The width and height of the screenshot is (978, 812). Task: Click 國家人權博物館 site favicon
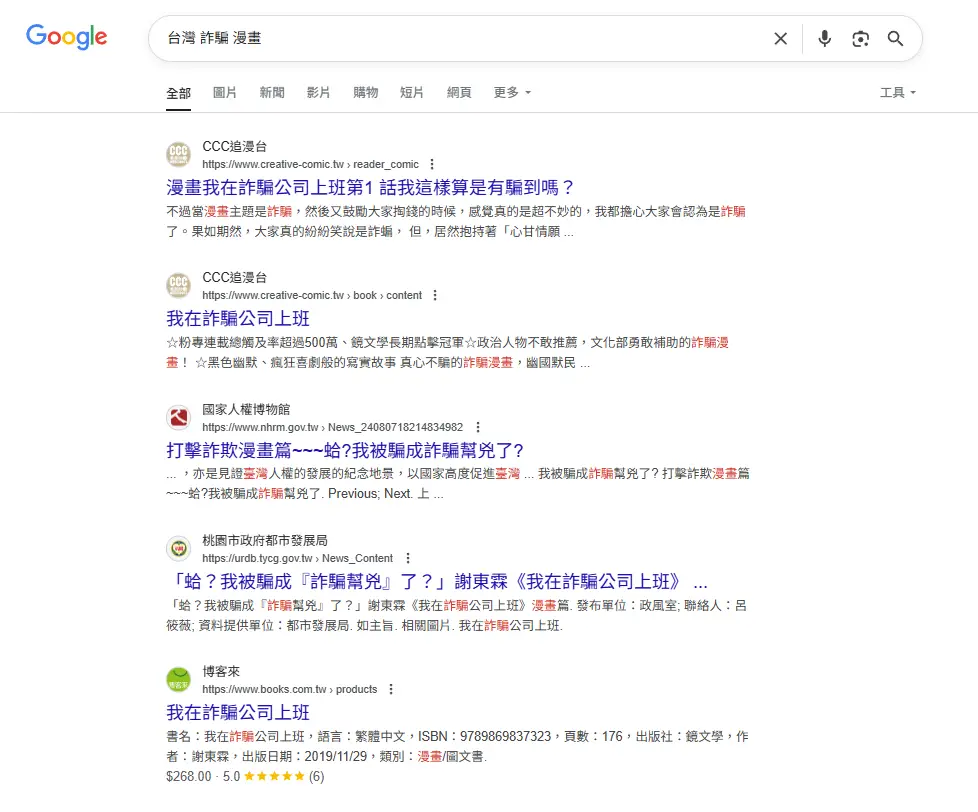(x=178, y=417)
